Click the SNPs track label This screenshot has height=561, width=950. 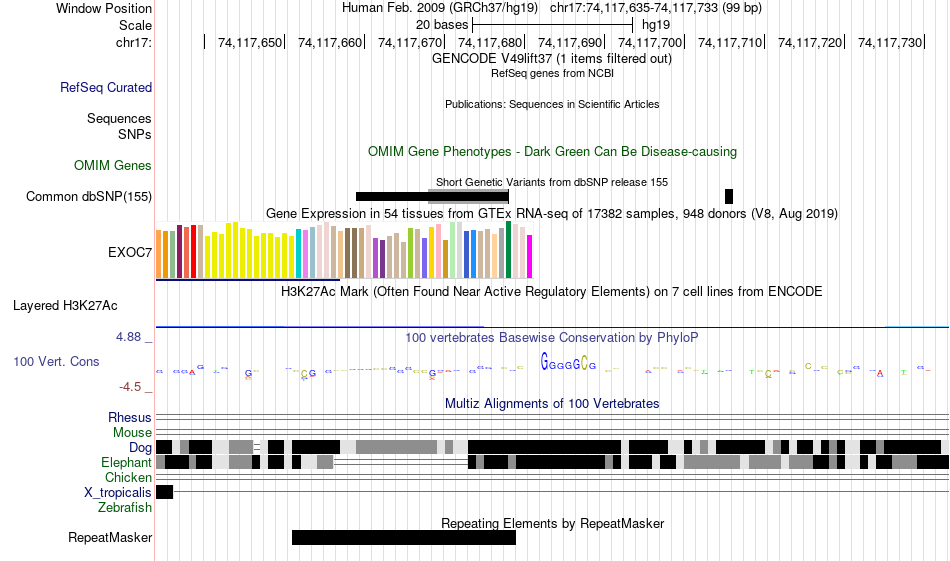pyautogui.click(x=135, y=134)
